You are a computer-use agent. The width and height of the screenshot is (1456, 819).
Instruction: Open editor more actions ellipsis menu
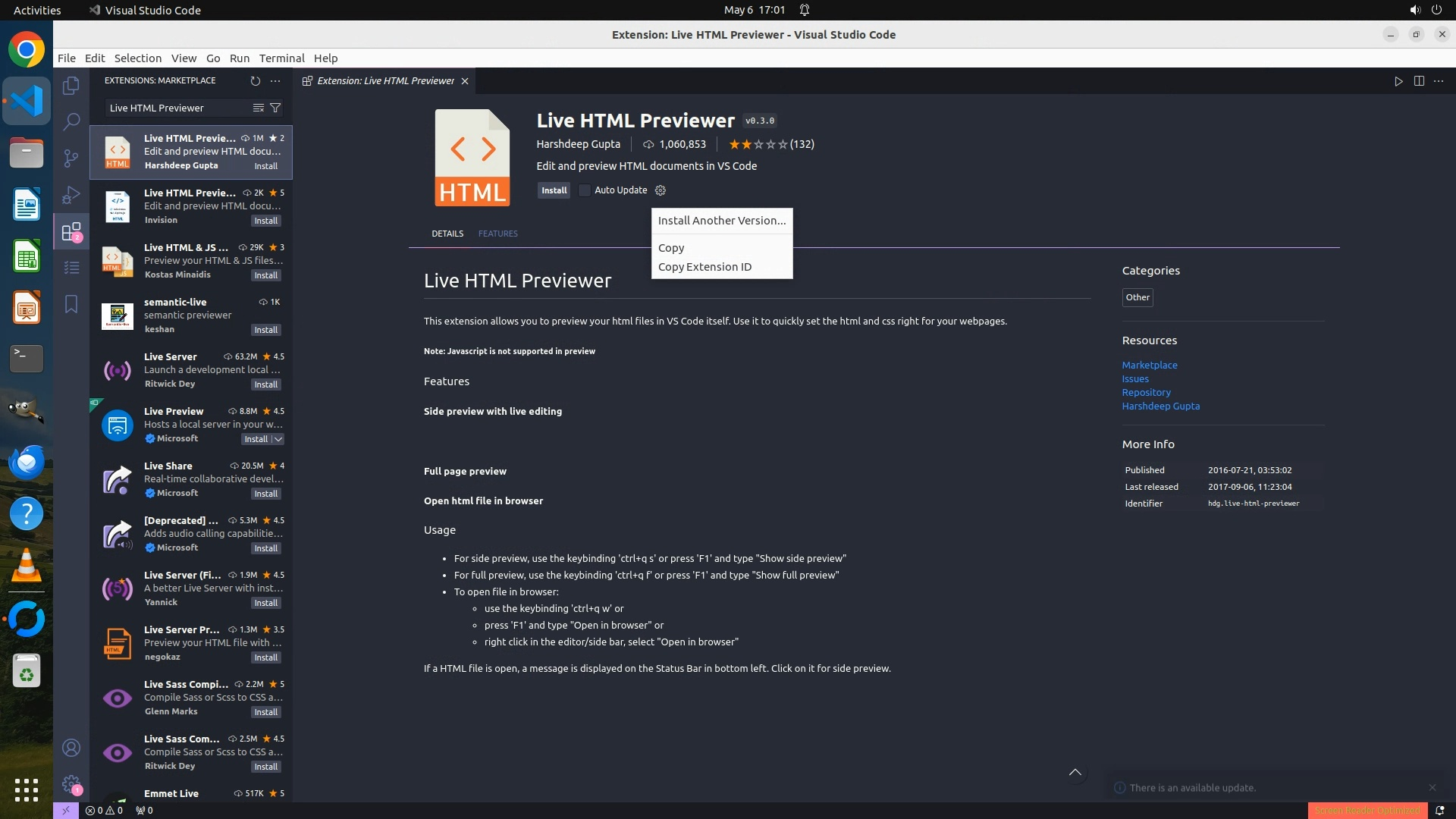tap(1439, 81)
